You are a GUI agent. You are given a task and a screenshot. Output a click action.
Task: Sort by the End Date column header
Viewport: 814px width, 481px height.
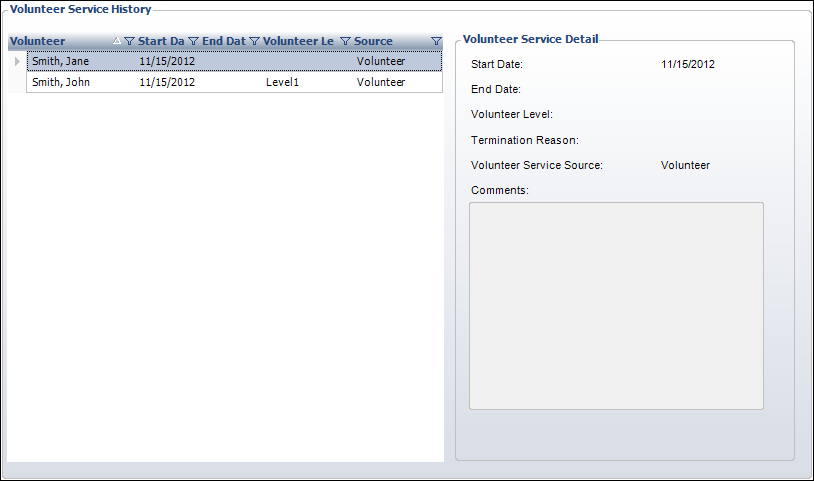tap(224, 41)
